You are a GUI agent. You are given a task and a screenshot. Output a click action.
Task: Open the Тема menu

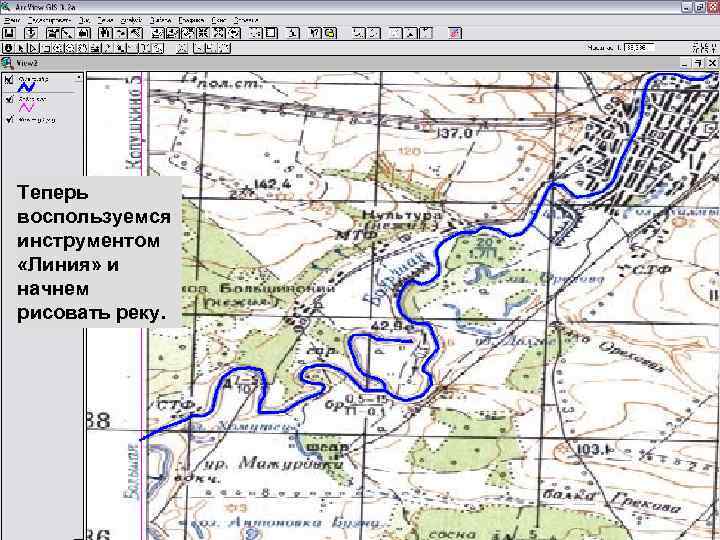(105, 20)
